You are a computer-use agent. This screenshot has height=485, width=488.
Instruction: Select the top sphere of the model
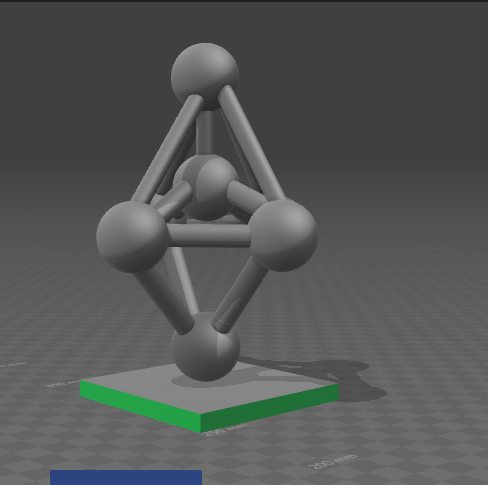[x=205, y=76]
